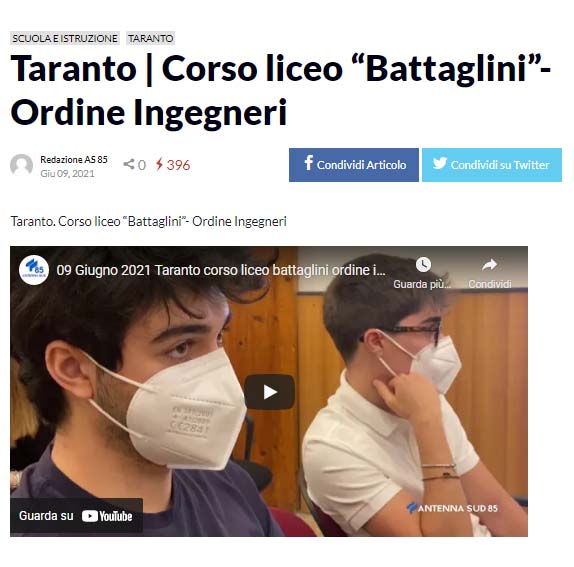
Task: Click the article headline Taranto Corso liceo
Action: tap(281, 90)
